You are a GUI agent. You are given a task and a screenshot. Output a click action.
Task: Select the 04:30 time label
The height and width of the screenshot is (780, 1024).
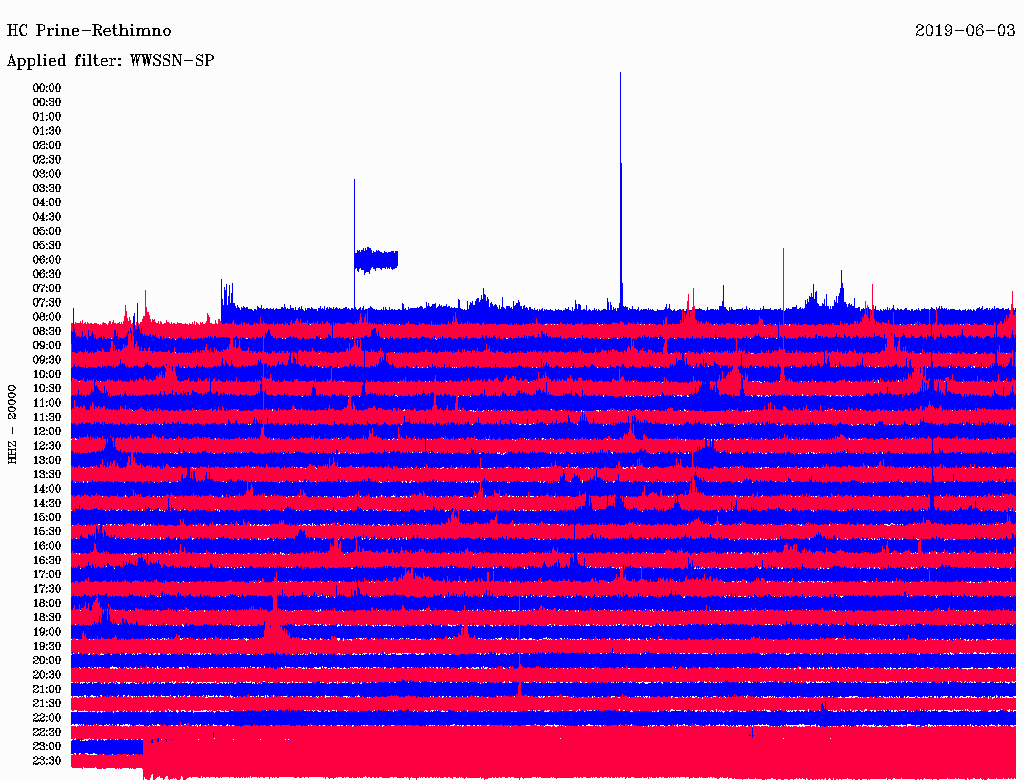(46, 217)
